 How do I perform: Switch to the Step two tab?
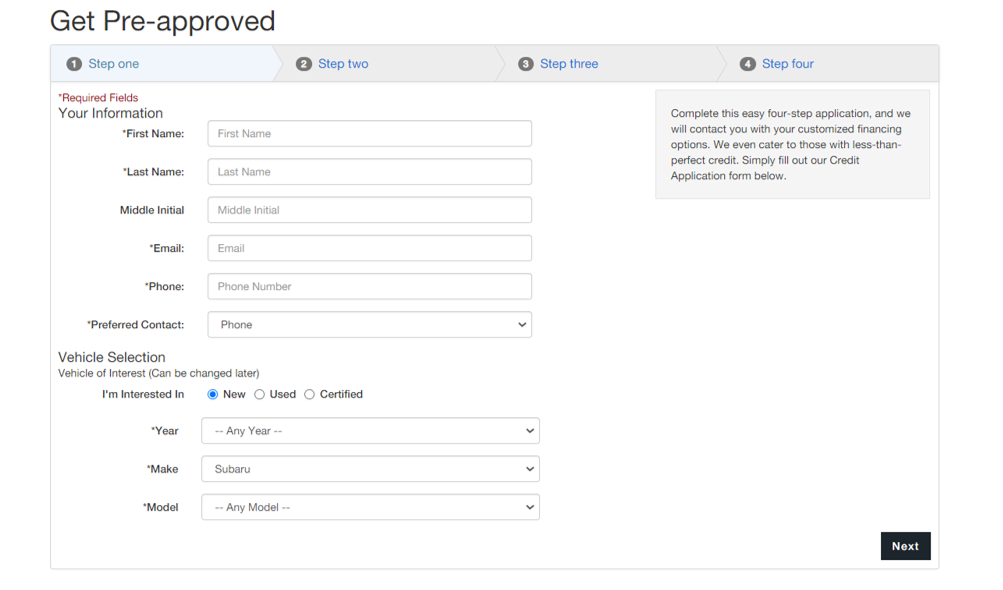point(343,64)
